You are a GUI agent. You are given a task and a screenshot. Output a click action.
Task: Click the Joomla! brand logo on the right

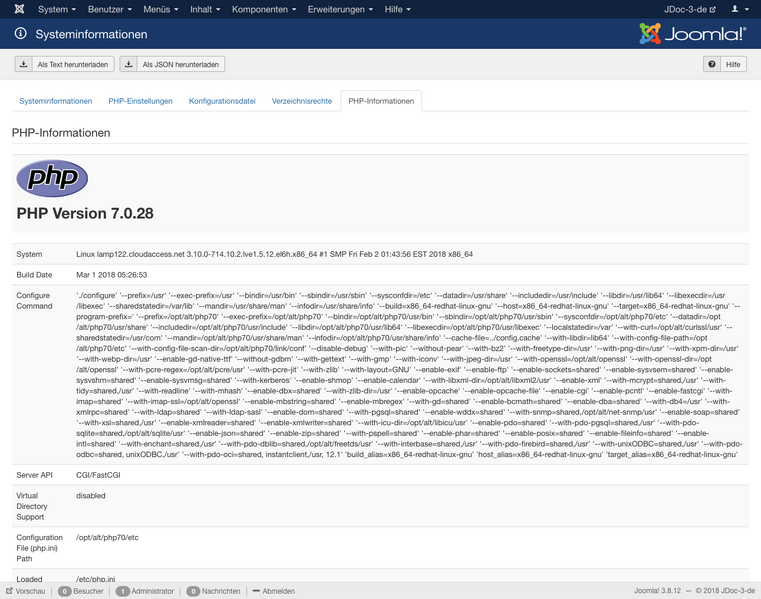[693, 33]
